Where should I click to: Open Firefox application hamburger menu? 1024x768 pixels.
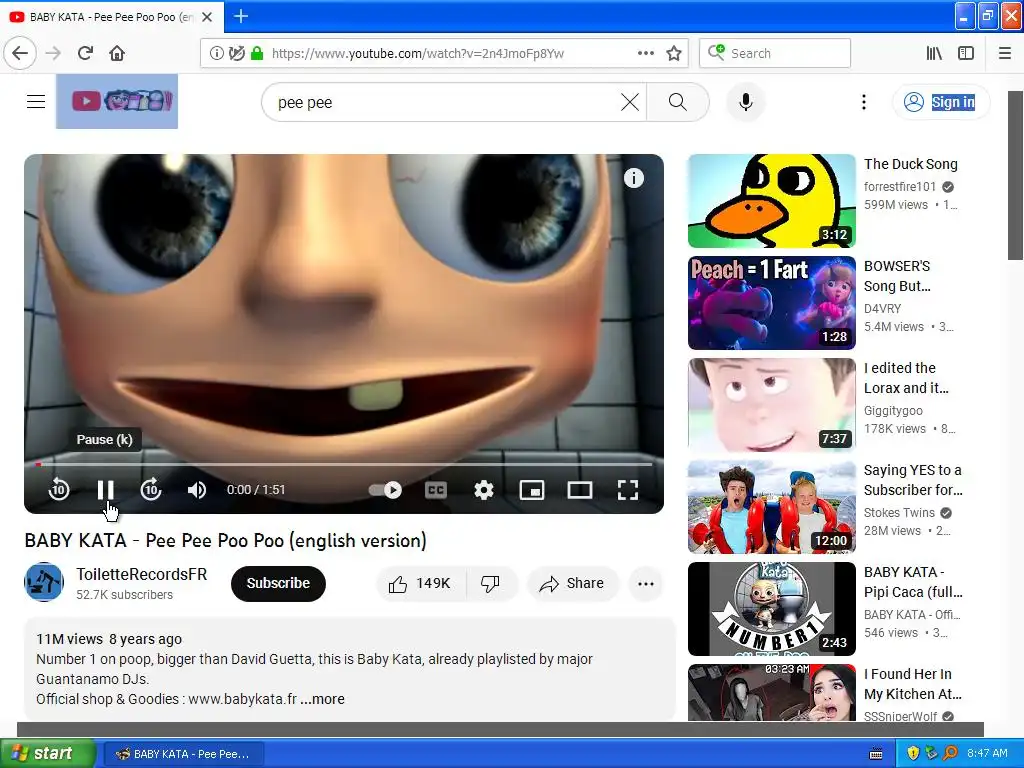coord(1005,54)
